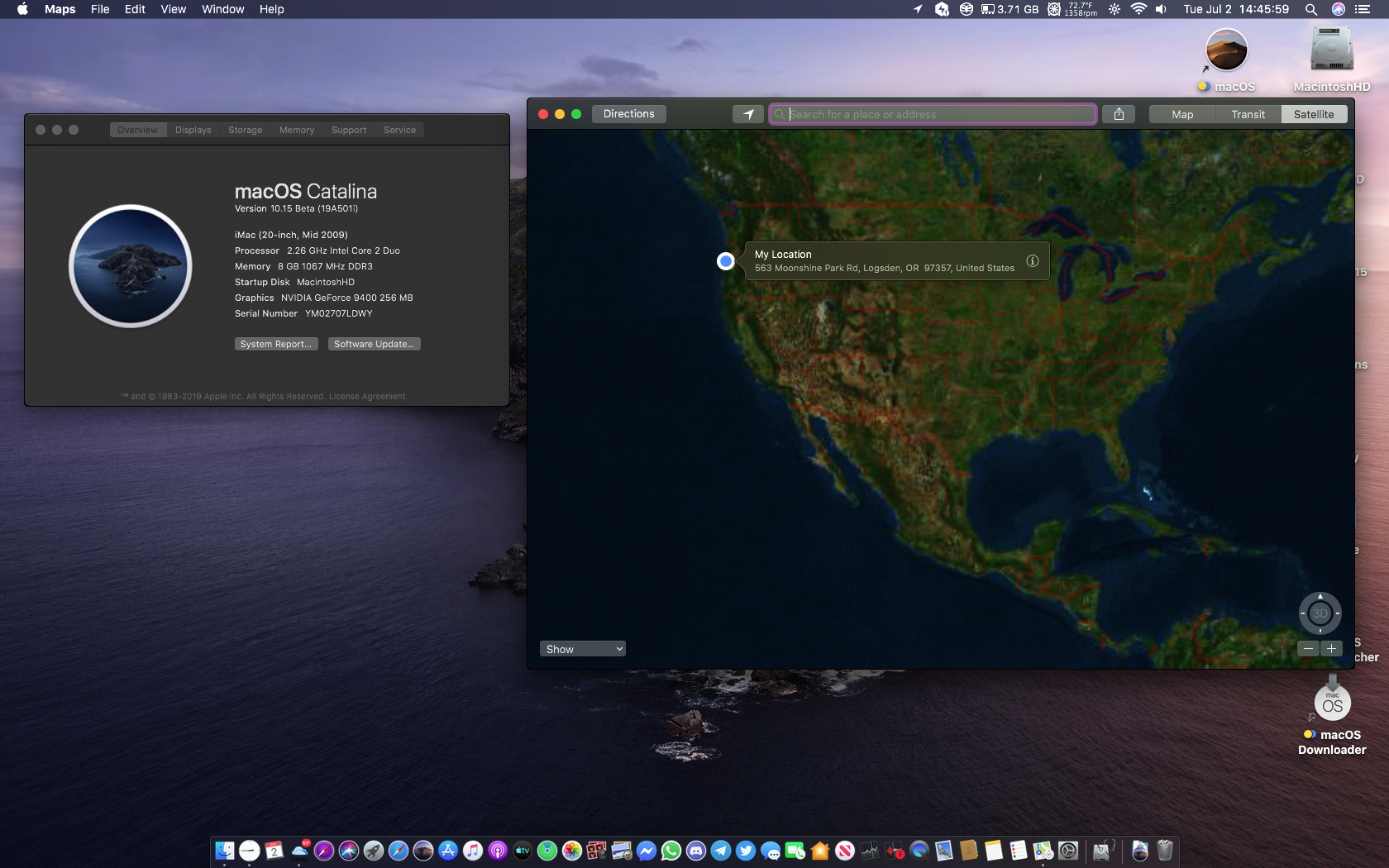Open the Home app from the Dock
The height and width of the screenshot is (868, 1389).
pyautogui.click(x=820, y=850)
